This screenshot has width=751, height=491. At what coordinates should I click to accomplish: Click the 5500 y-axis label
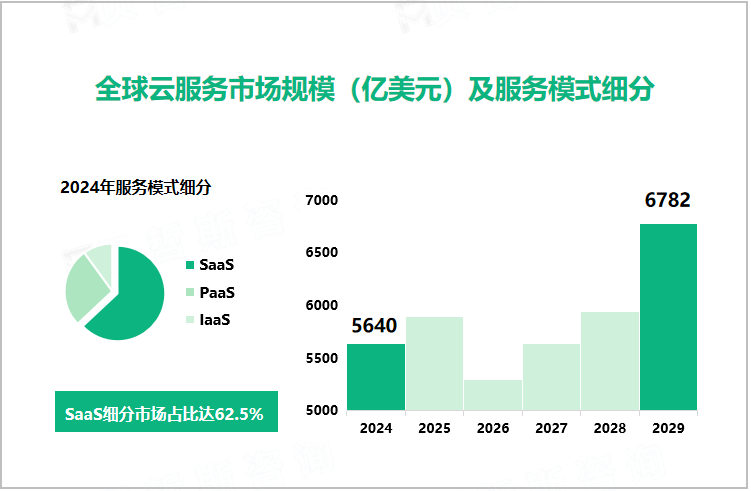pyautogui.click(x=321, y=358)
